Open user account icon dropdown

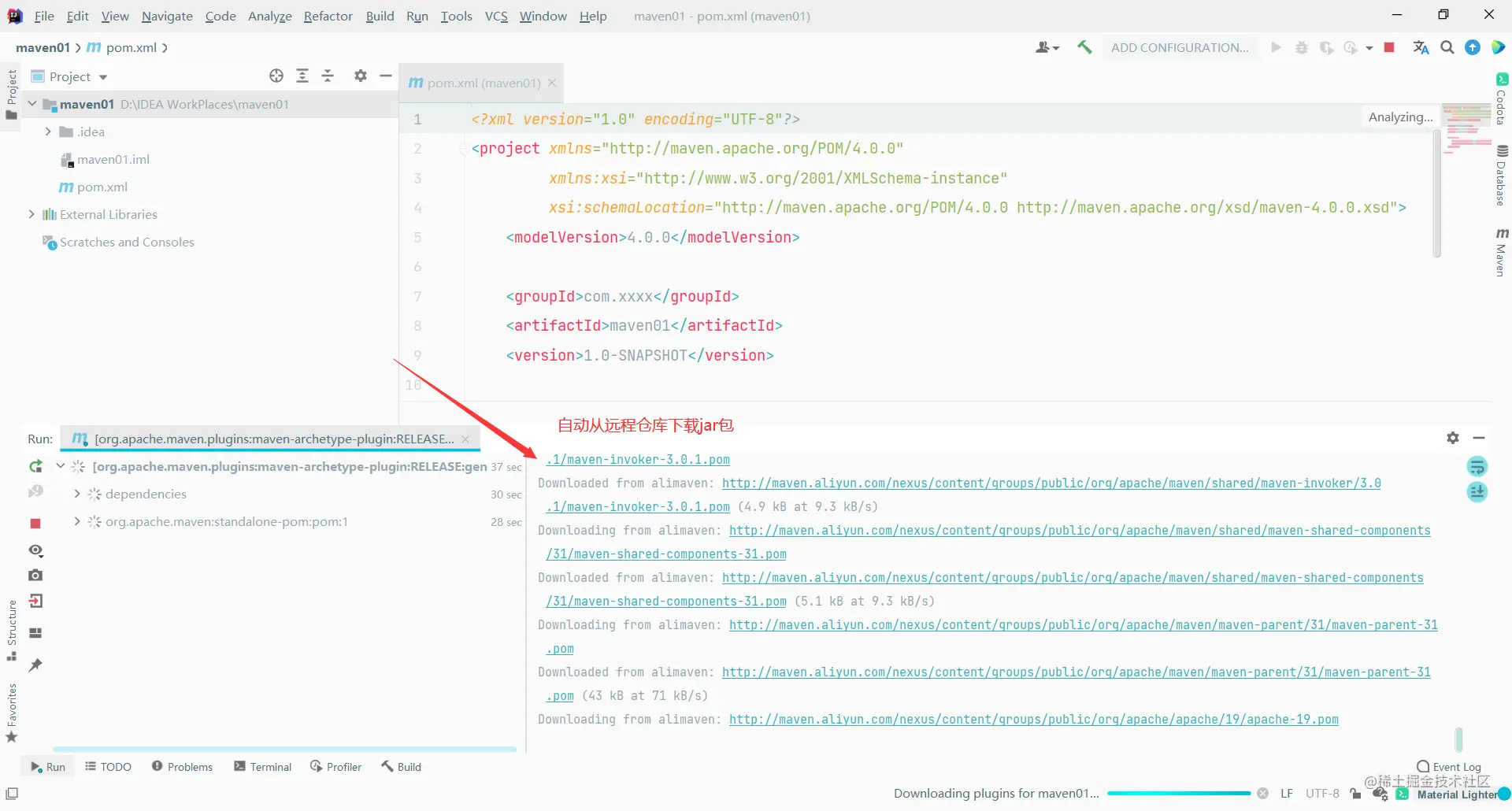pos(1047,47)
